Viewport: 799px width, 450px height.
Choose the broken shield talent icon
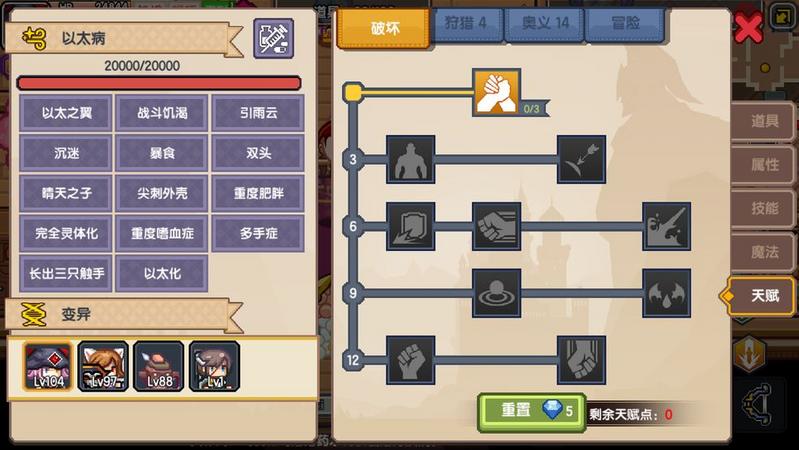click(410, 226)
